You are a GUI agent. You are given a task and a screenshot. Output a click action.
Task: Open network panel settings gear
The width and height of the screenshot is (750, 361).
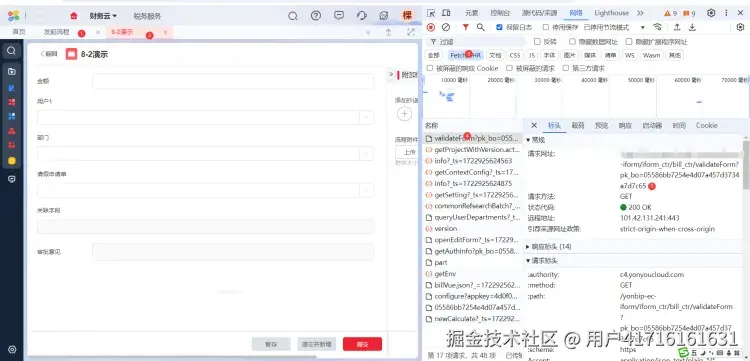pyautogui.click(x=740, y=27)
